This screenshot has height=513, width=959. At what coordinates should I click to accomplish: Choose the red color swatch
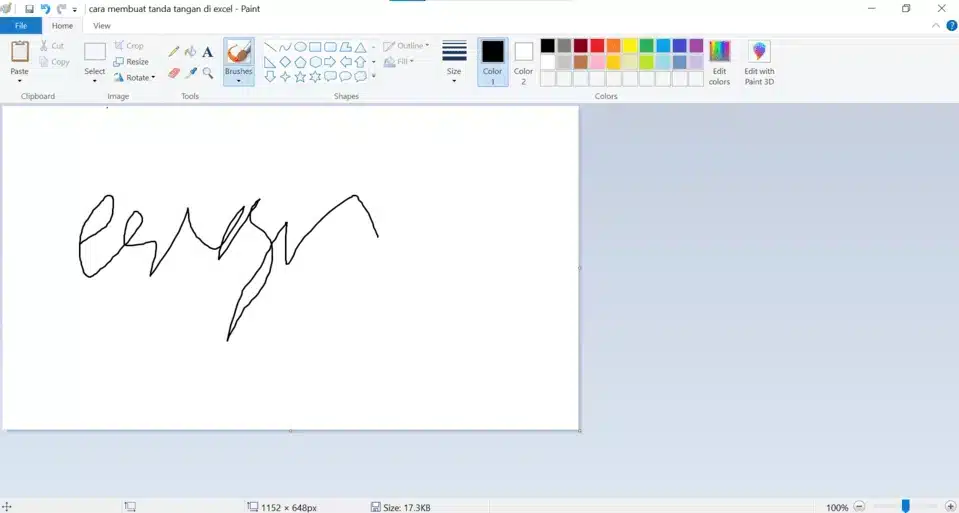597,45
